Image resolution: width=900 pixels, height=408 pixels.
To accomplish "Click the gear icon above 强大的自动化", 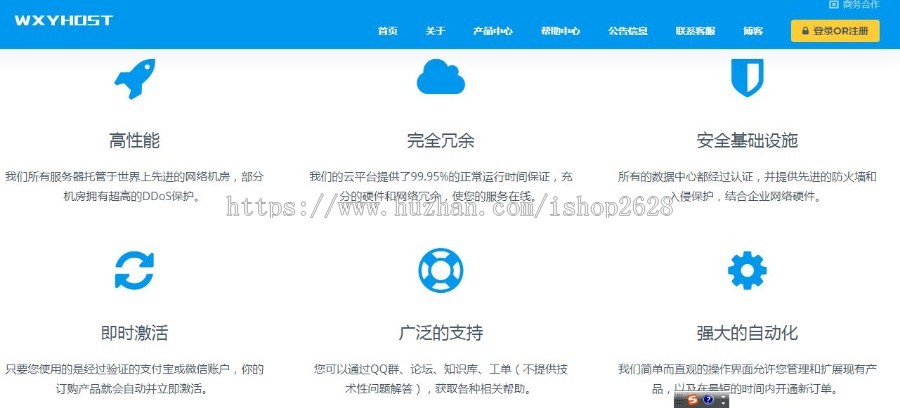I will pos(747,270).
